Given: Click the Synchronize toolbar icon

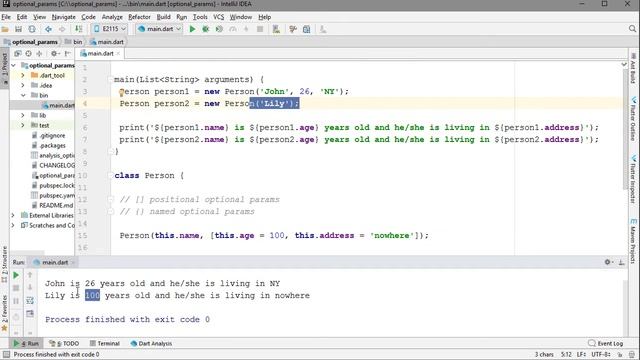Looking at the screenshot, I should tap(32, 29).
